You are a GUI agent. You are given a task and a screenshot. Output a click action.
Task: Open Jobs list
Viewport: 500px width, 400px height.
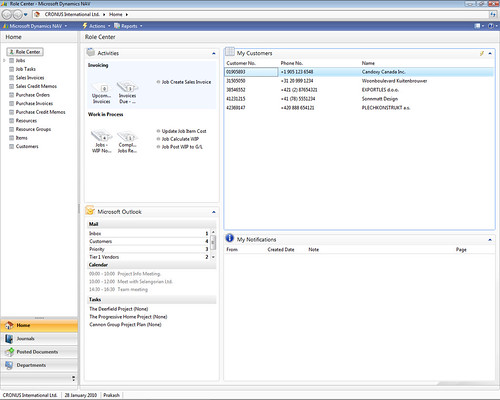20,61
